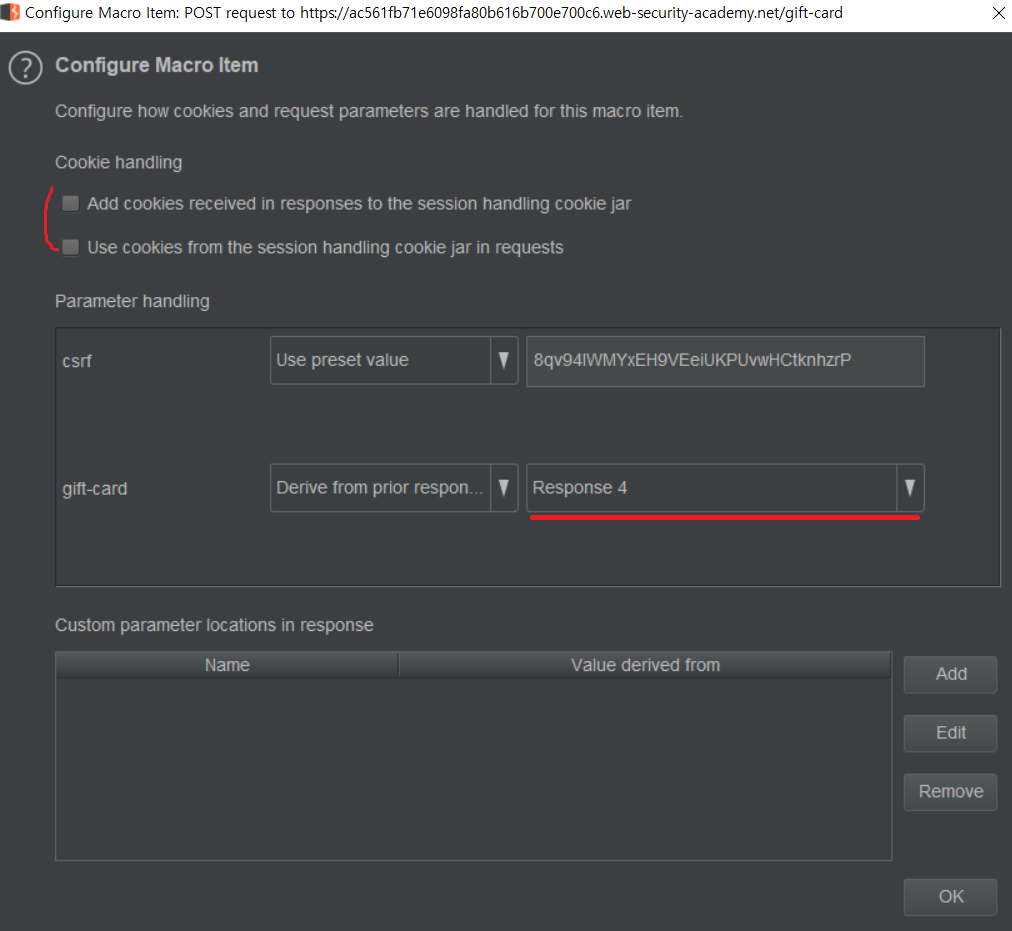Click the 'Value derived from' column header
The image size is (1012, 931).
pyautogui.click(x=645, y=665)
